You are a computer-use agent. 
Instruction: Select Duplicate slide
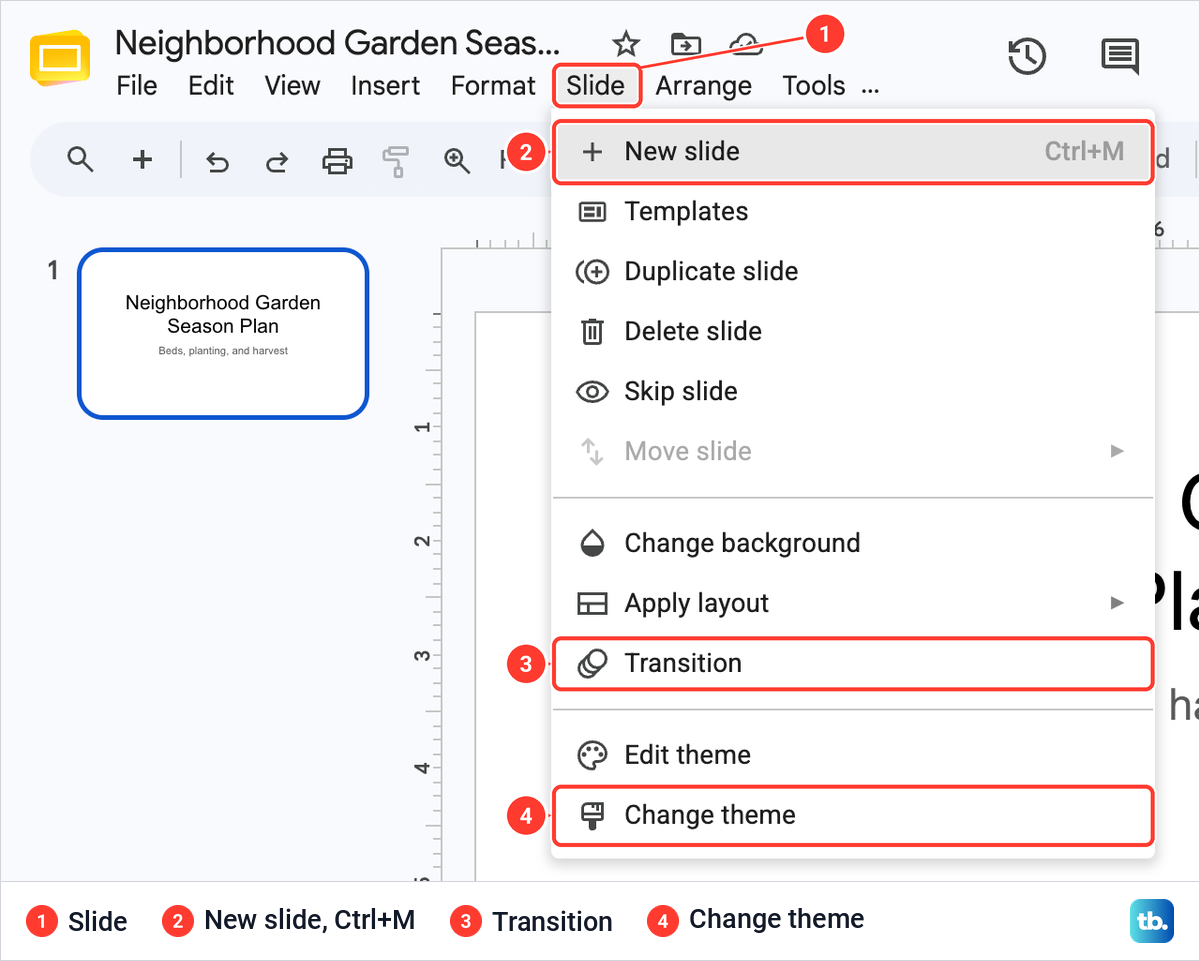pyautogui.click(x=853, y=272)
